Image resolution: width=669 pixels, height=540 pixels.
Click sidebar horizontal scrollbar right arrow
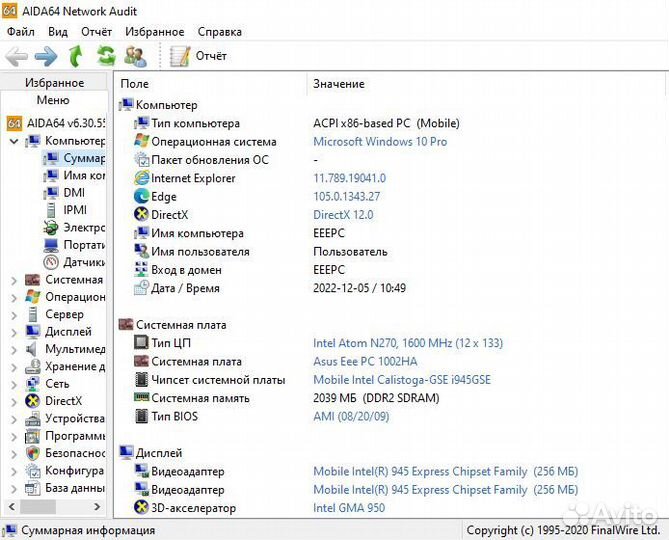click(97, 507)
